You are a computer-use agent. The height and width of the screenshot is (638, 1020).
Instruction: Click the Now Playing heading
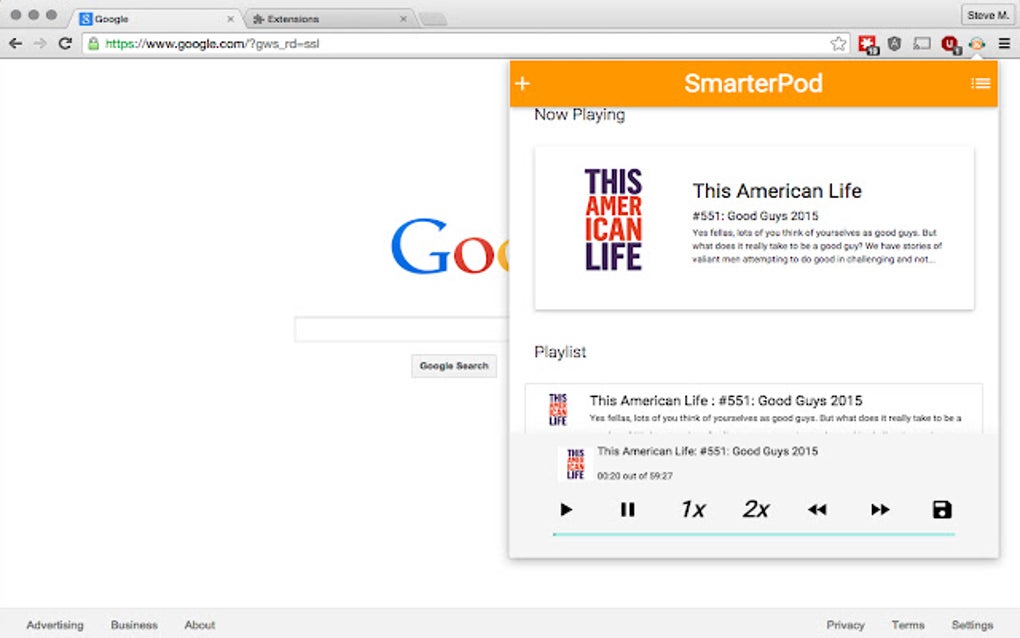point(580,115)
